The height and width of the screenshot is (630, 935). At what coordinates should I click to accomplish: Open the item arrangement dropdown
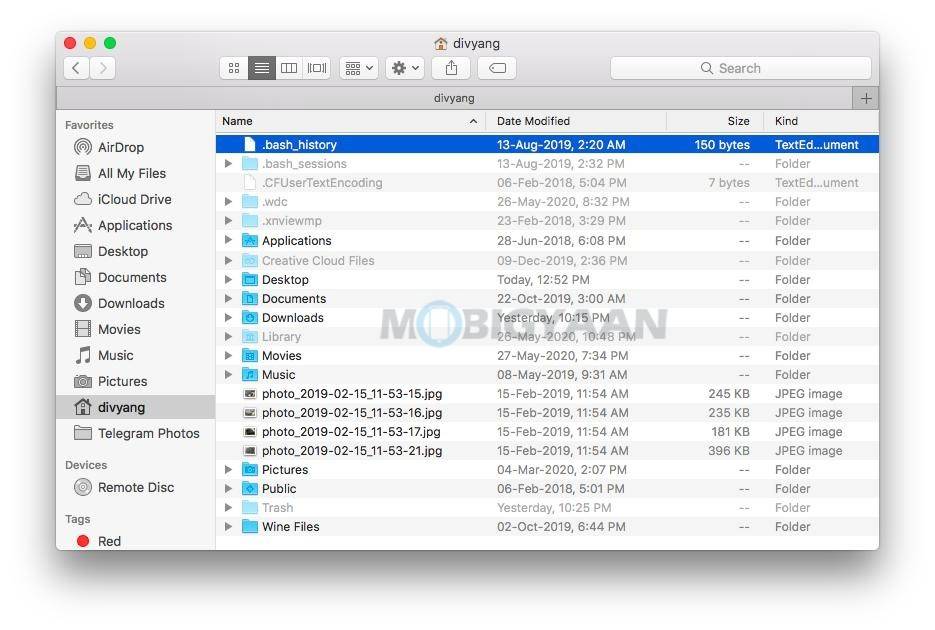pos(358,67)
